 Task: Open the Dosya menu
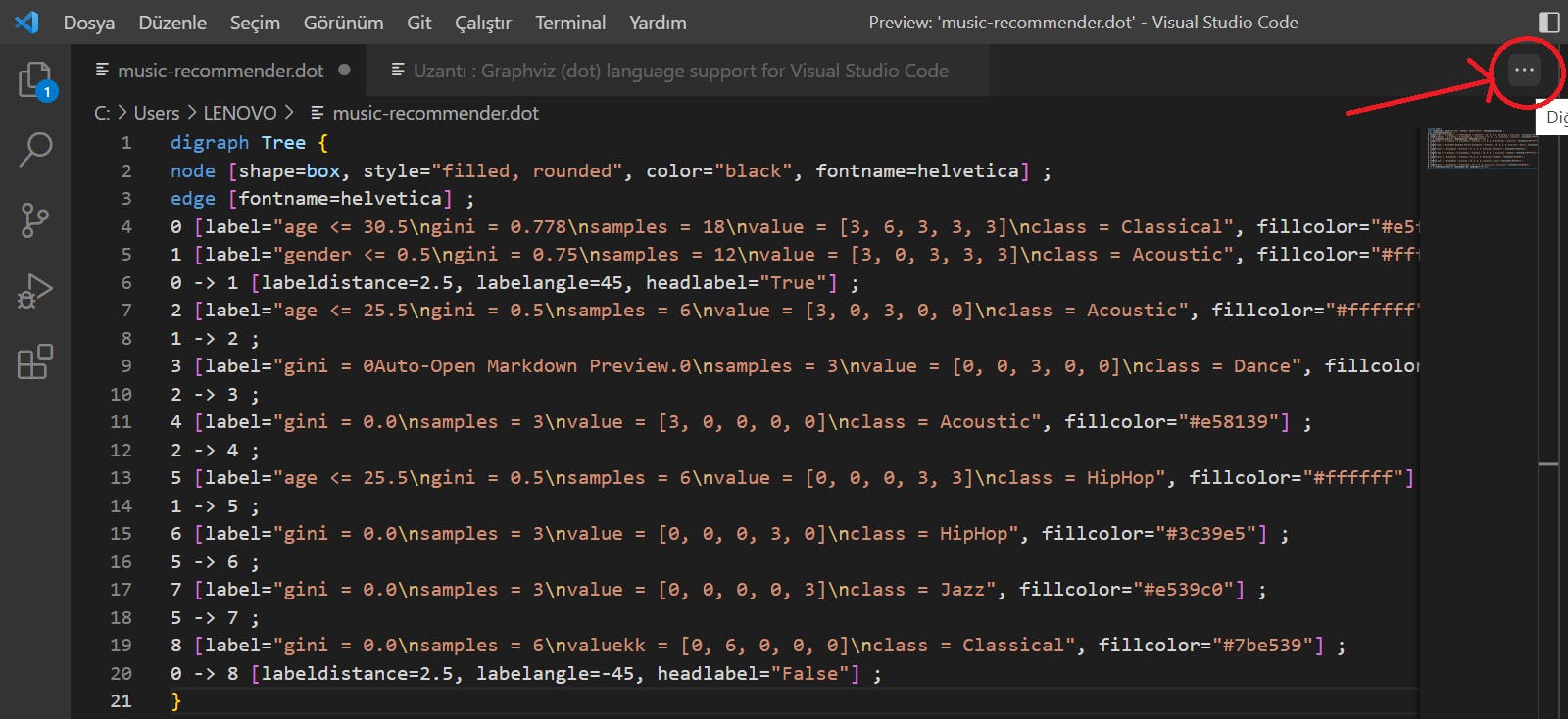tap(89, 22)
